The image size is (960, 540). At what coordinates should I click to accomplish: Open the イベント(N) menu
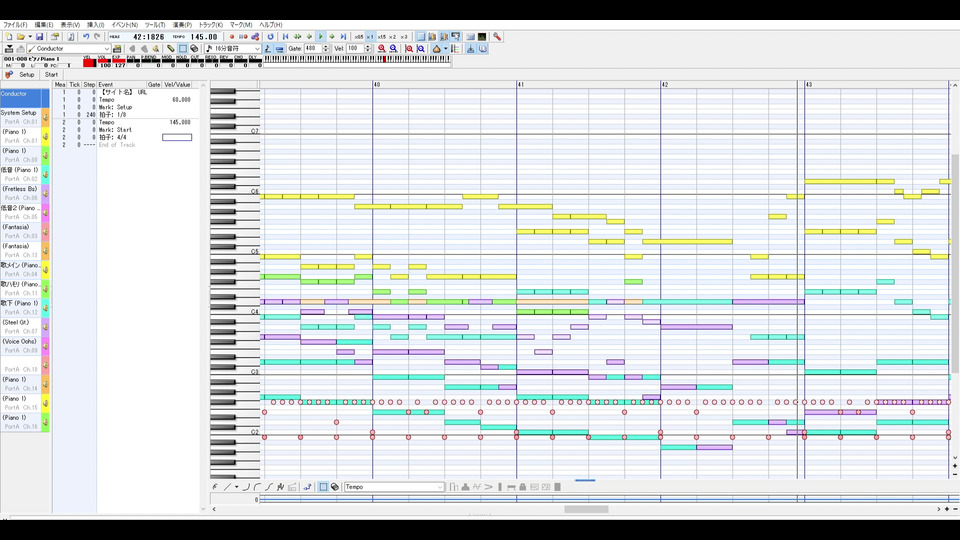tap(124, 25)
